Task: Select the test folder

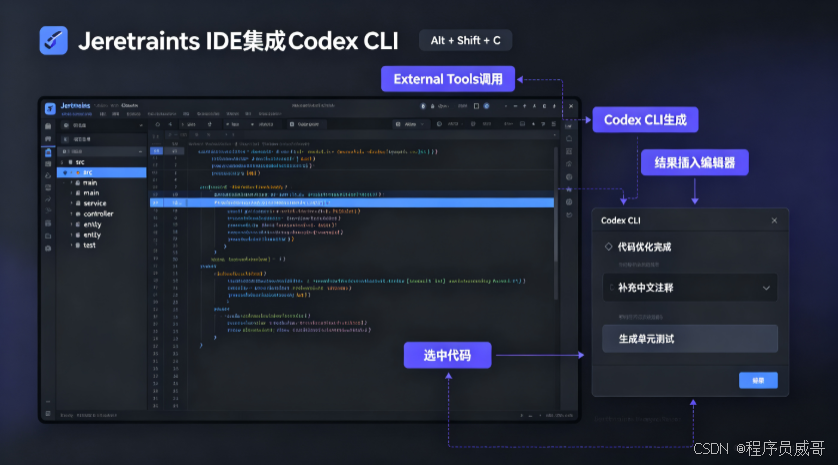Action: (89, 245)
